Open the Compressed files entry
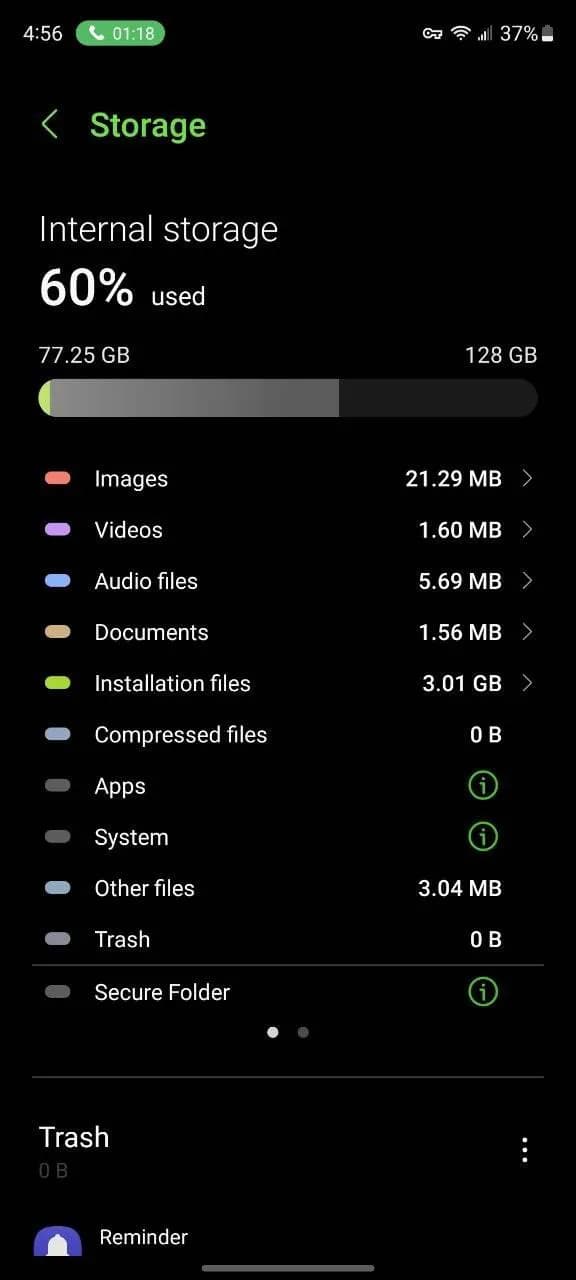 288,734
